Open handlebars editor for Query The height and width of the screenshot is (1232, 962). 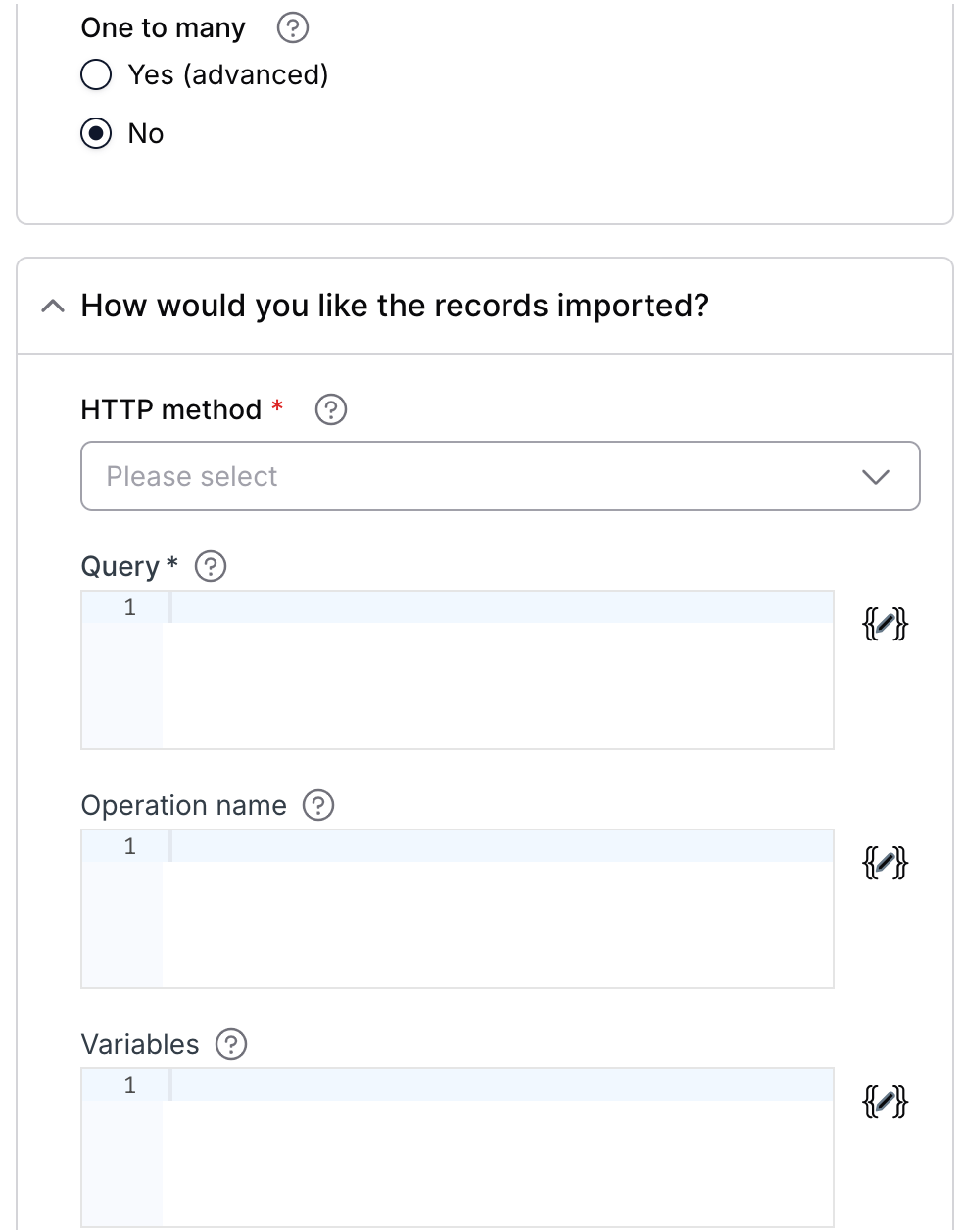885,623
